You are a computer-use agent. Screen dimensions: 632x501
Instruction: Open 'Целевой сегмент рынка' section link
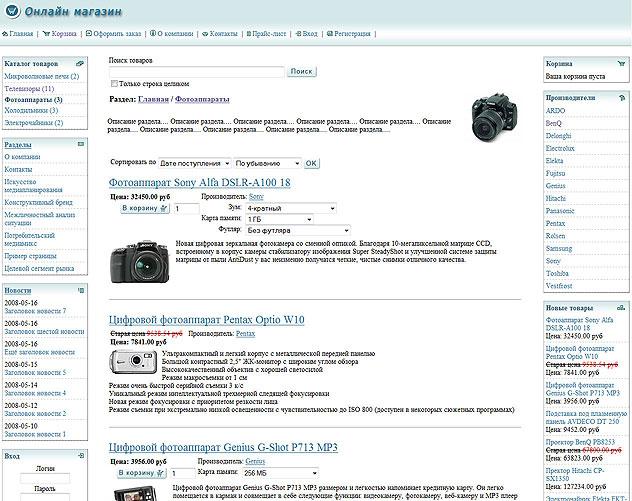click(x=39, y=268)
